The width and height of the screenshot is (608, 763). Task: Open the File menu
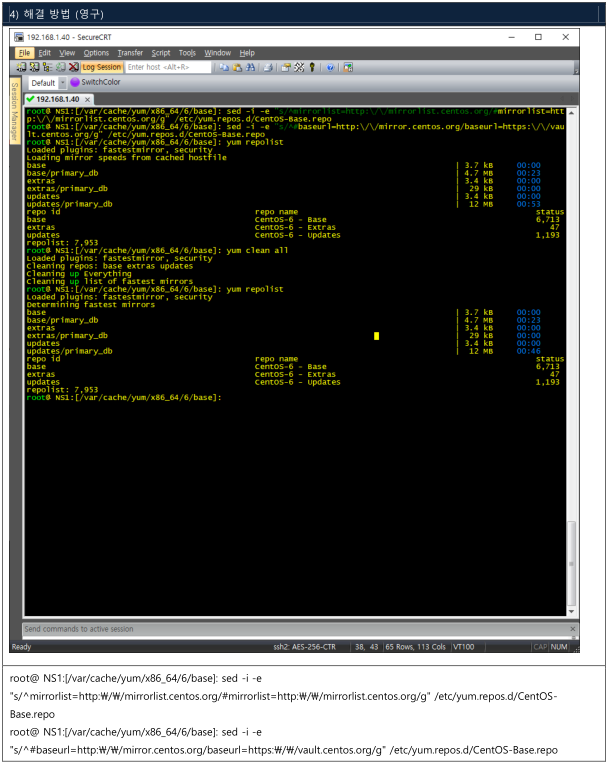pos(25,53)
